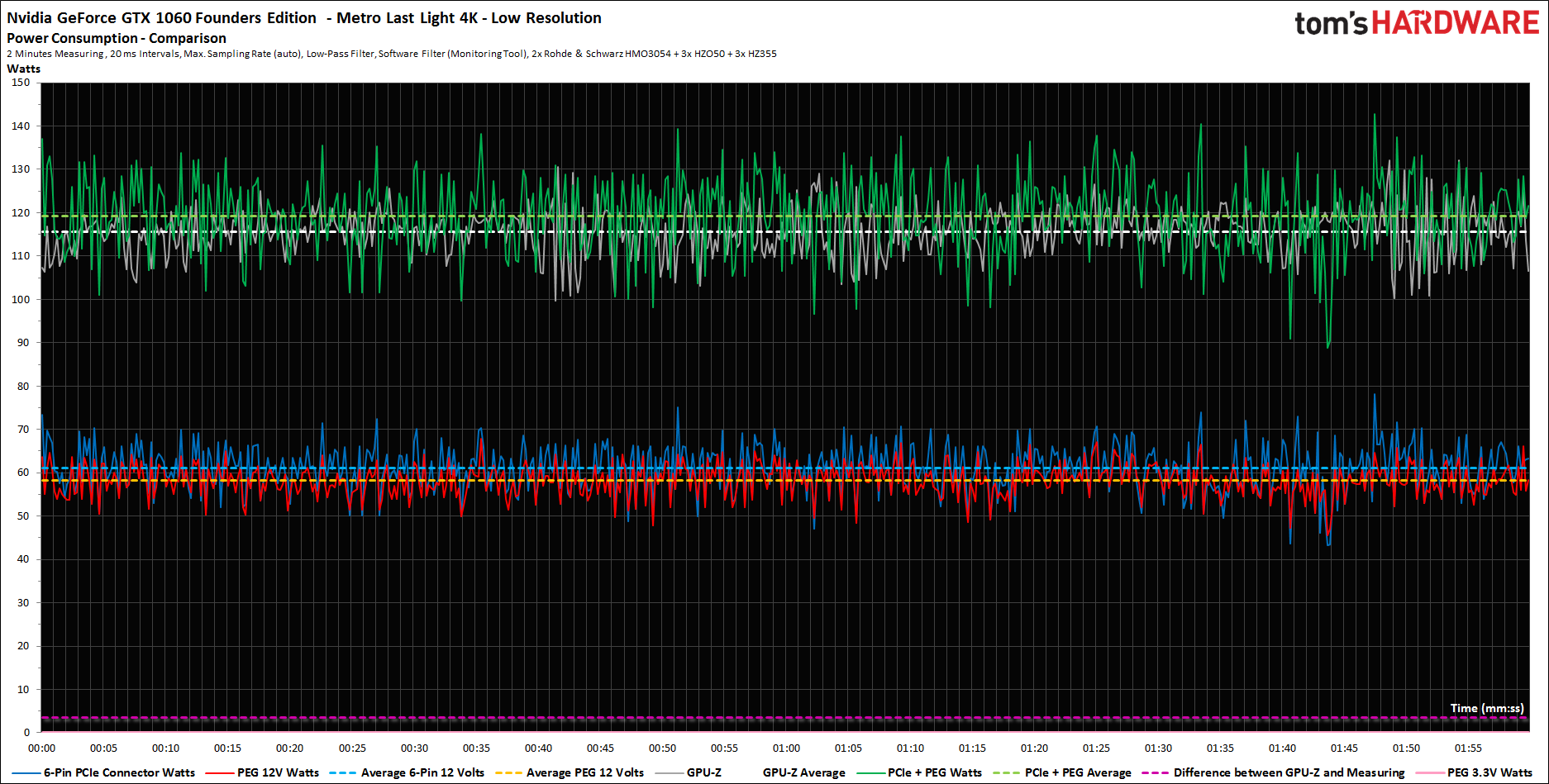Click the 00:15 time label

228,748
